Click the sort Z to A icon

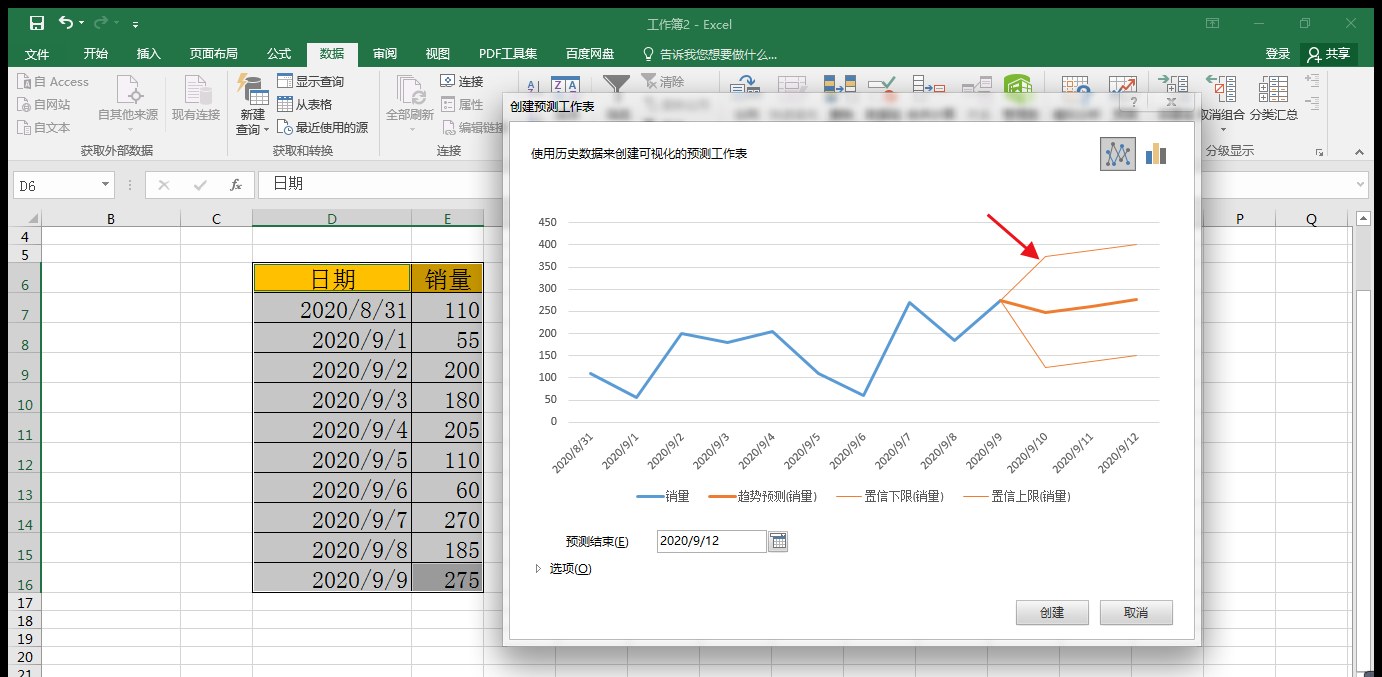point(565,86)
